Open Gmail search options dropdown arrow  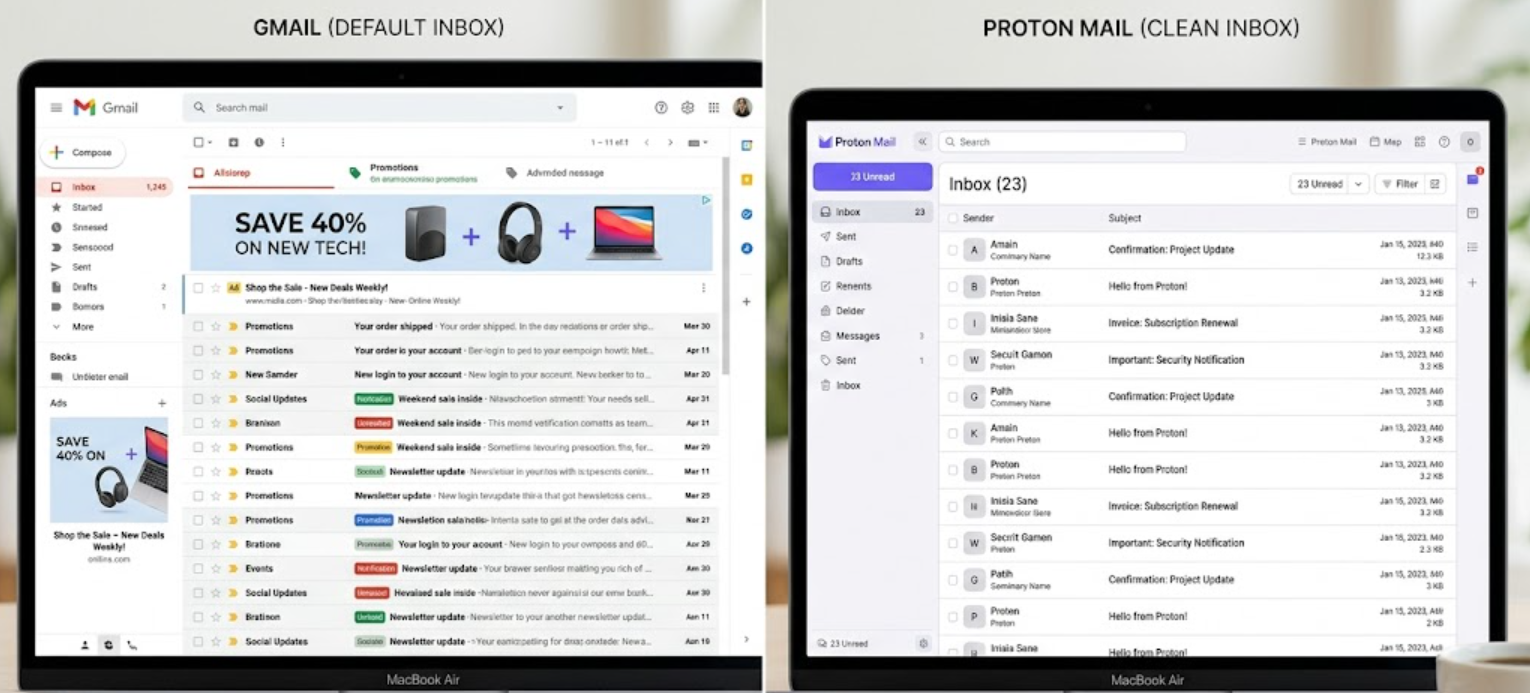tap(560, 108)
